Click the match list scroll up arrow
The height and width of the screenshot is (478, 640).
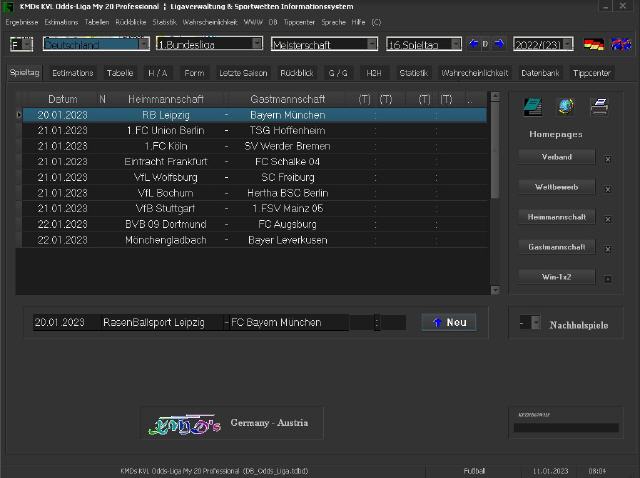[495, 97]
